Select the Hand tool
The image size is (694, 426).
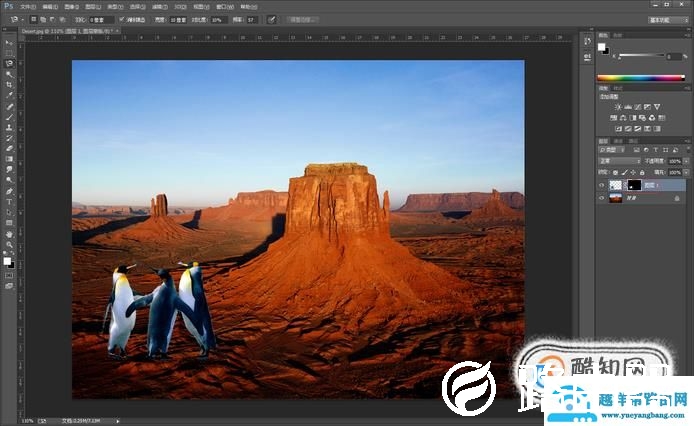click(x=9, y=234)
